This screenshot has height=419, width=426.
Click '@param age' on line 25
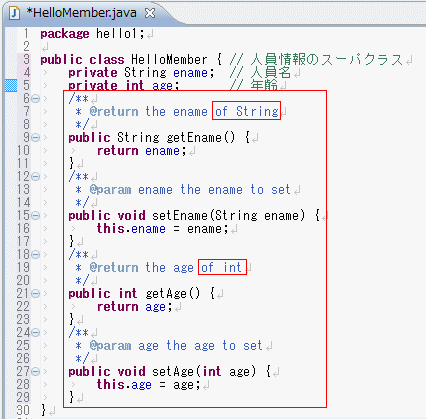pyautogui.click(x=124, y=346)
